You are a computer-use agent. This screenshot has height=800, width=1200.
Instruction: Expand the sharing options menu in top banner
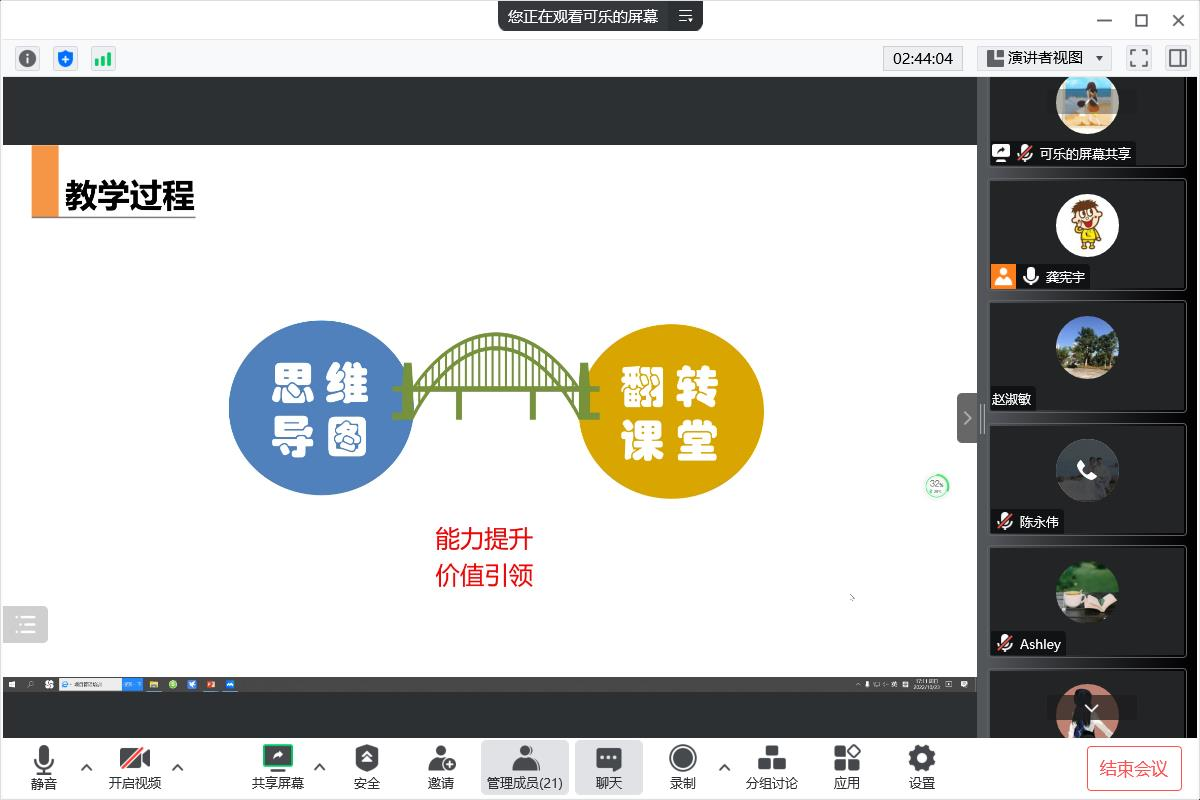coord(685,16)
